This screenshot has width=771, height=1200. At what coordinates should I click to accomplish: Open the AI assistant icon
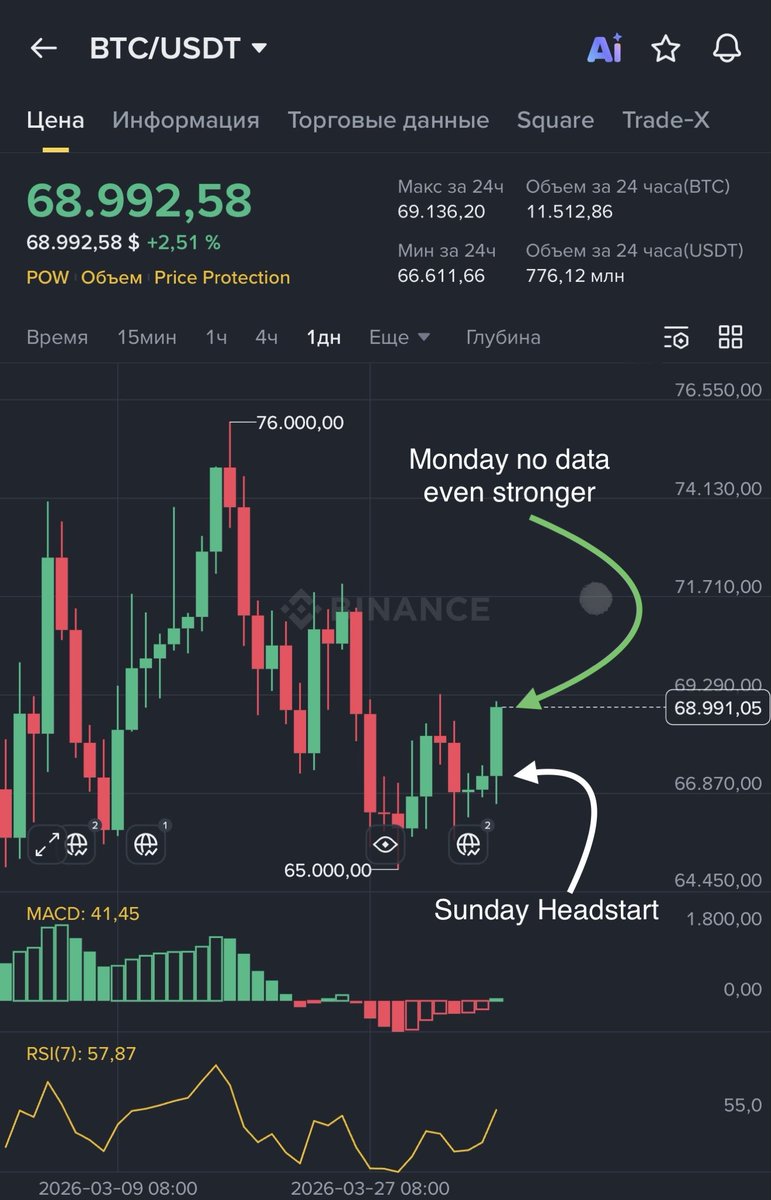[605, 48]
